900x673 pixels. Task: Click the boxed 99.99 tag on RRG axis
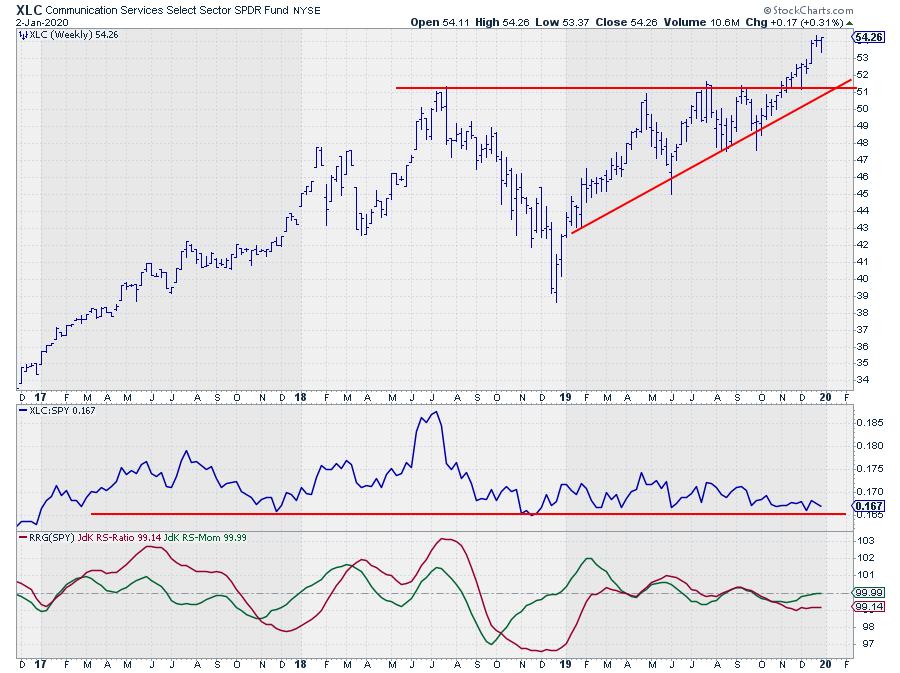(x=868, y=593)
